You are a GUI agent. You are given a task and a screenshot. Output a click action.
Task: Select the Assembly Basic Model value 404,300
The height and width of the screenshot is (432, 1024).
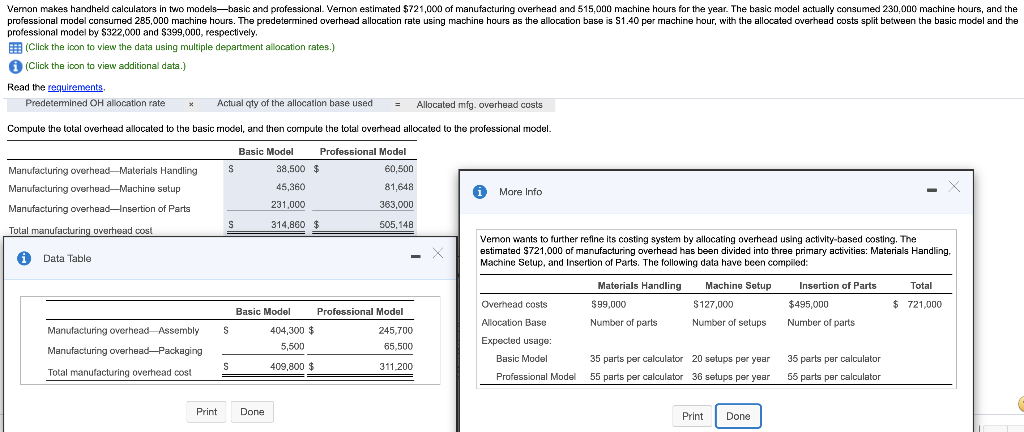287,330
